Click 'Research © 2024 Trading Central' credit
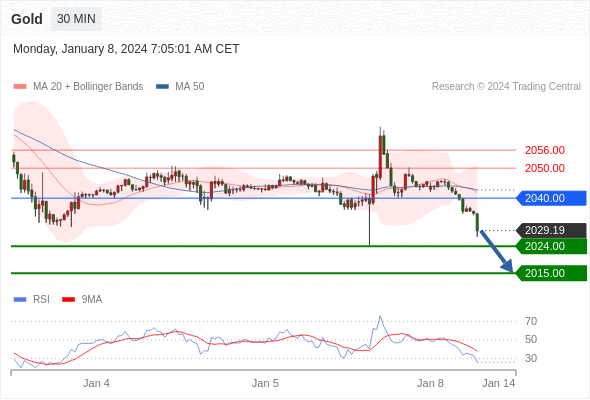 coord(506,87)
